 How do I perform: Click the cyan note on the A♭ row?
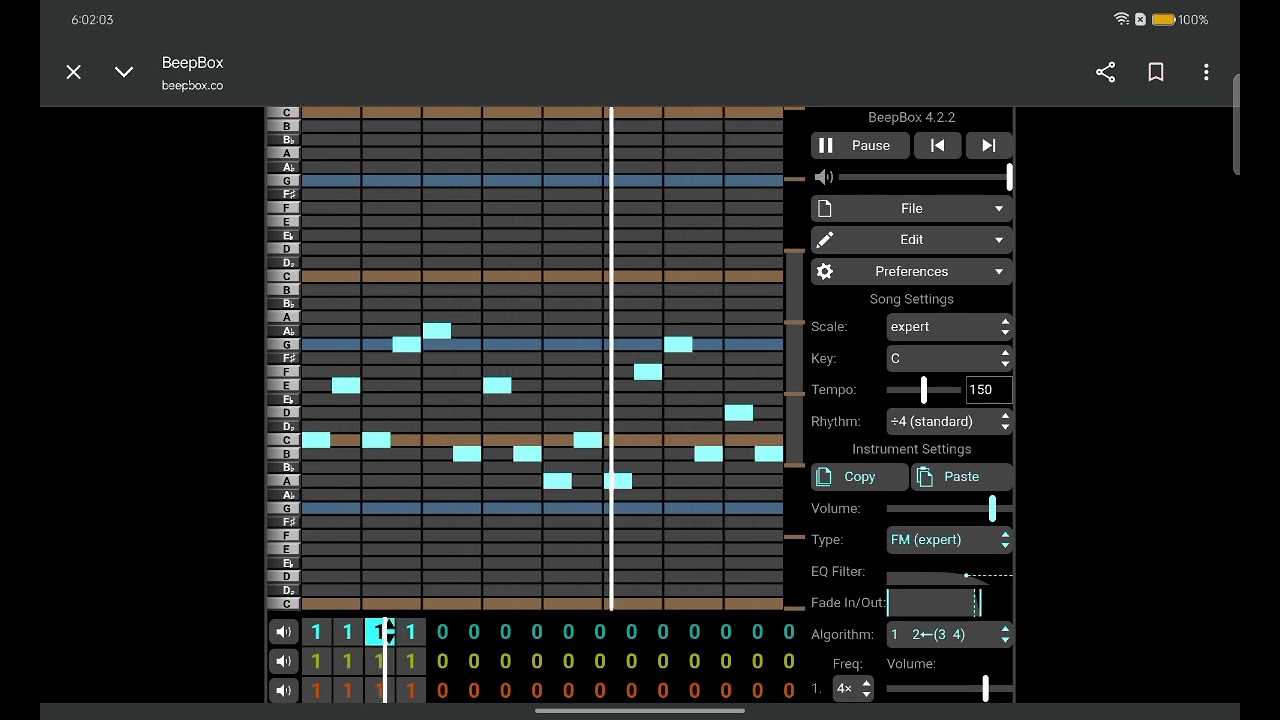point(437,331)
